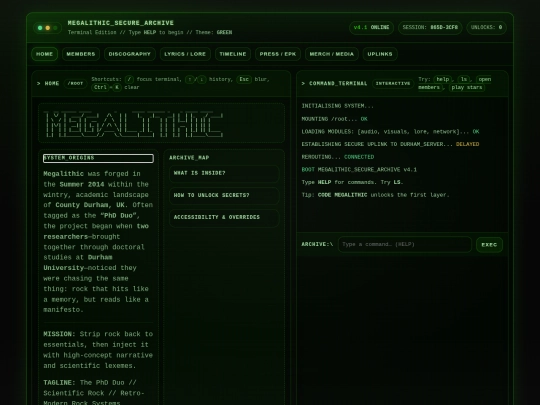Go to the UPLINKS tab
Screen dimensions: 540x405
click(x=380, y=54)
